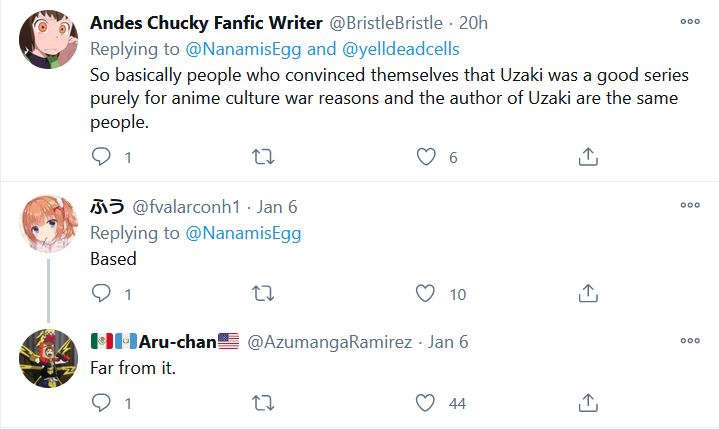Open more options for BristleBristle's tweet
Viewport: 719px width, 429px height.
click(x=690, y=21)
